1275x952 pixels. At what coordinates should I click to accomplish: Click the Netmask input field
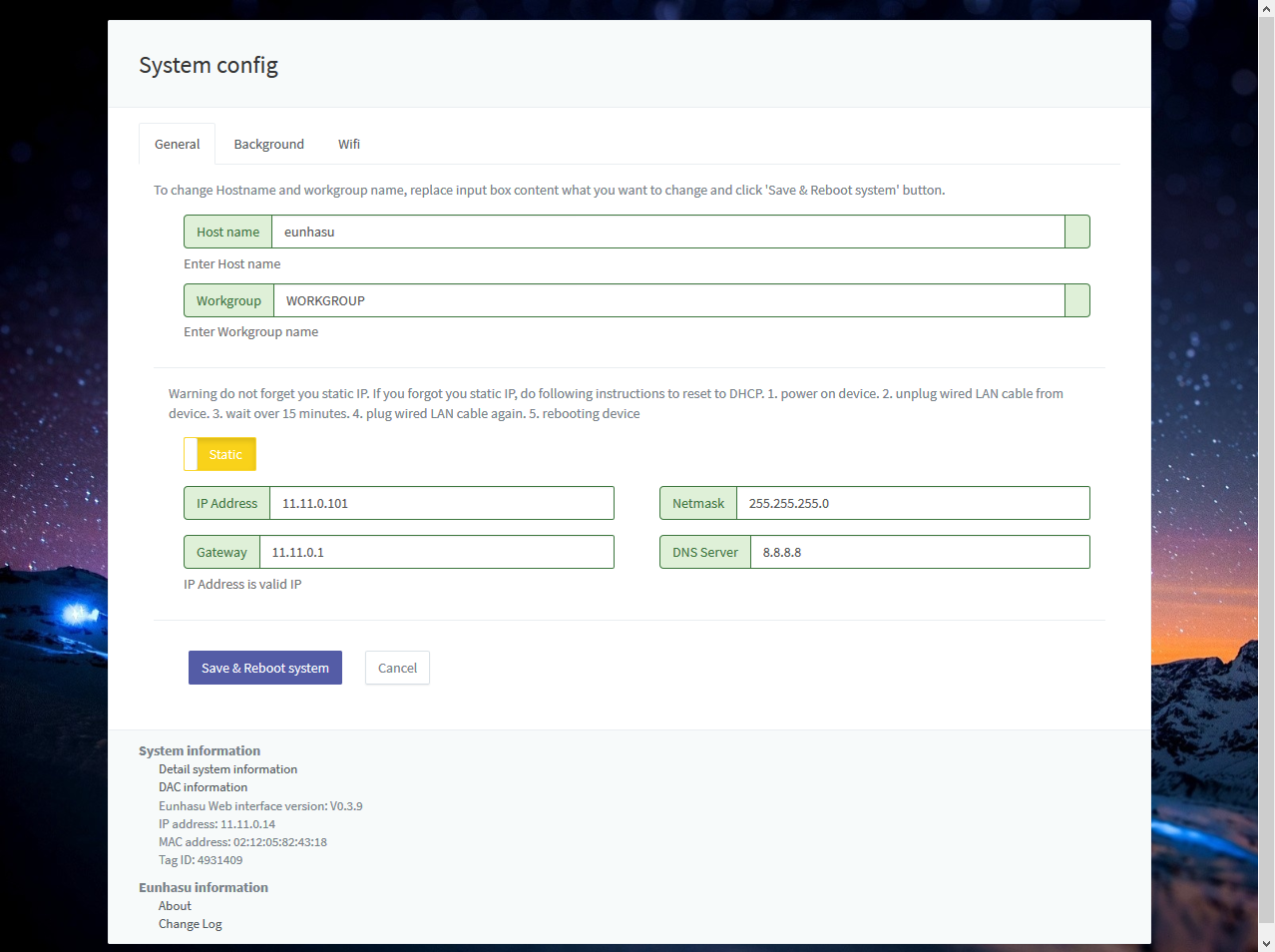pyautogui.click(x=912, y=504)
